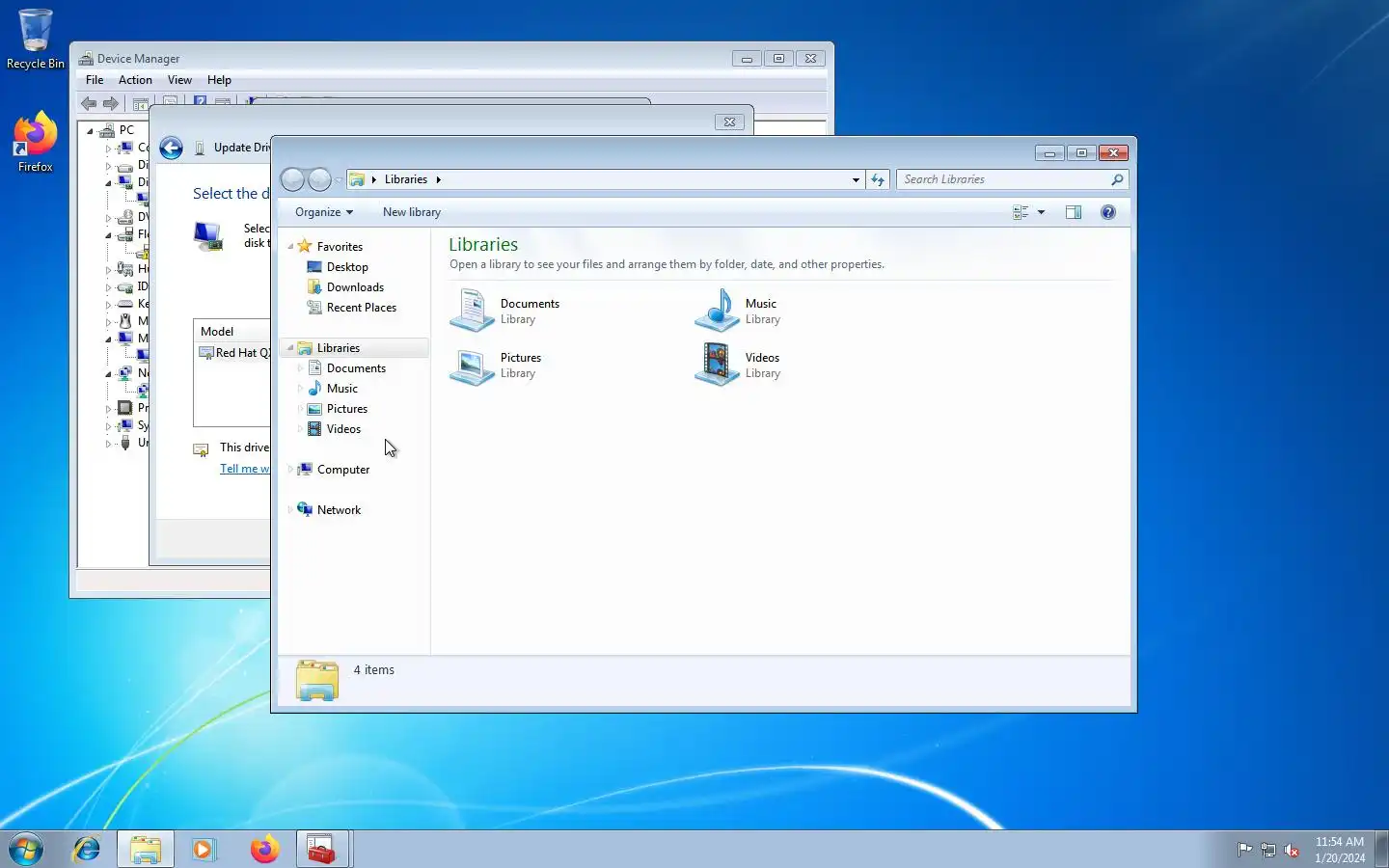This screenshot has height=868, width=1389.
Task: Select the USB plug icon in Device Manager tree
Action: [125, 443]
